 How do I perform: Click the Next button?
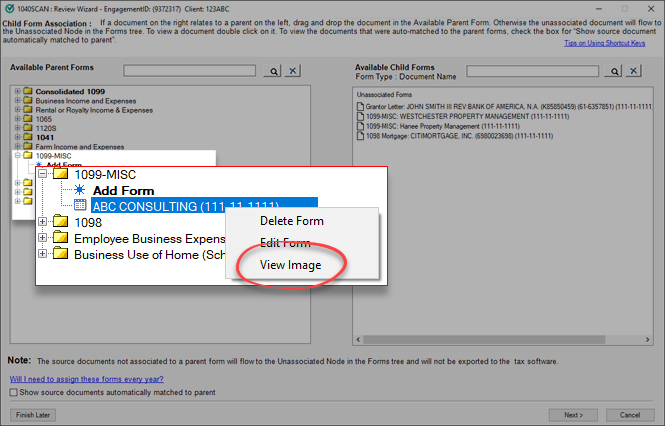pyautogui.click(x=573, y=414)
